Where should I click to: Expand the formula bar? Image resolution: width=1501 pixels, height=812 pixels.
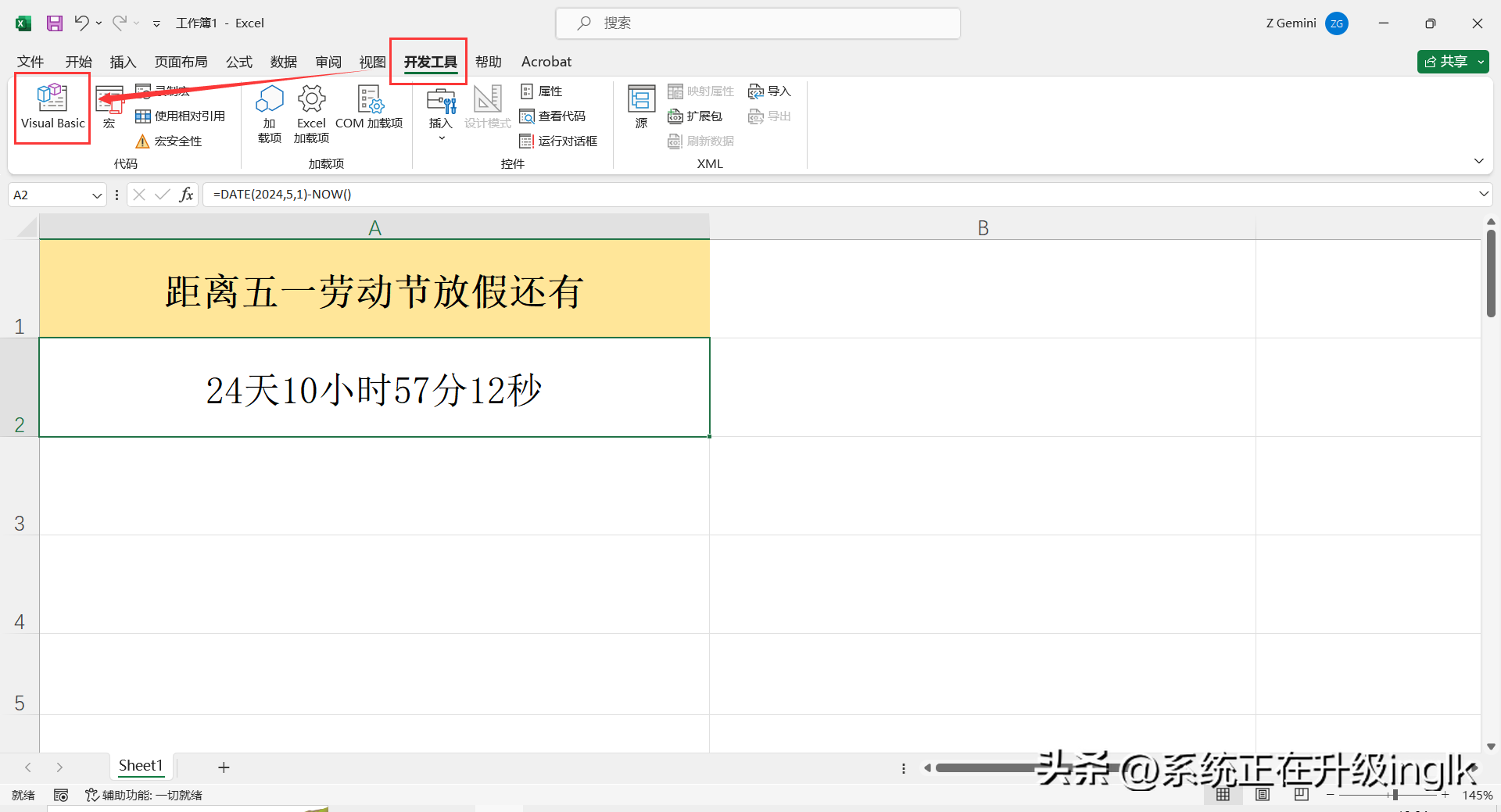(1484, 195)
